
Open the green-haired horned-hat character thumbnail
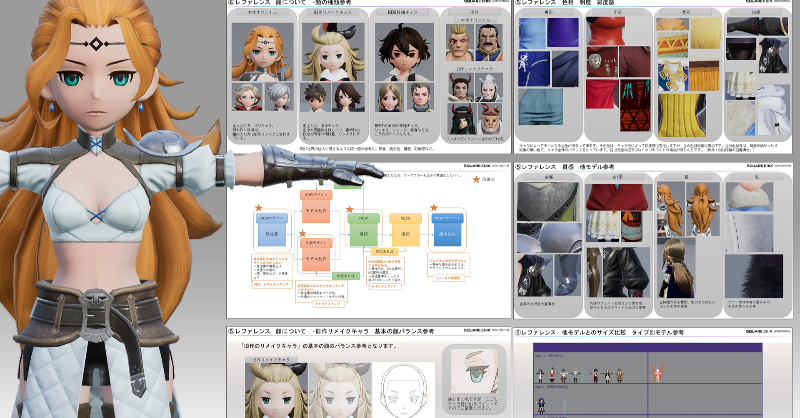(461, 118)
